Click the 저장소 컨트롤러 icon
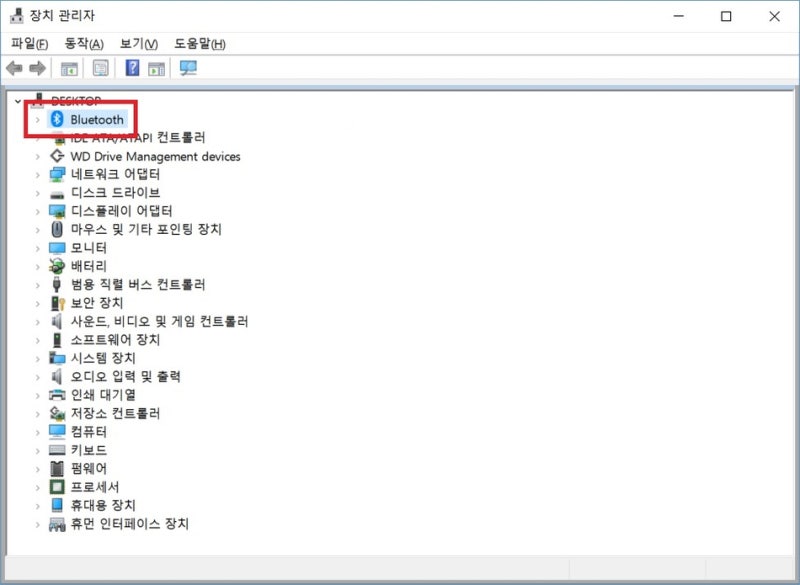 click(x=57, y=413)
